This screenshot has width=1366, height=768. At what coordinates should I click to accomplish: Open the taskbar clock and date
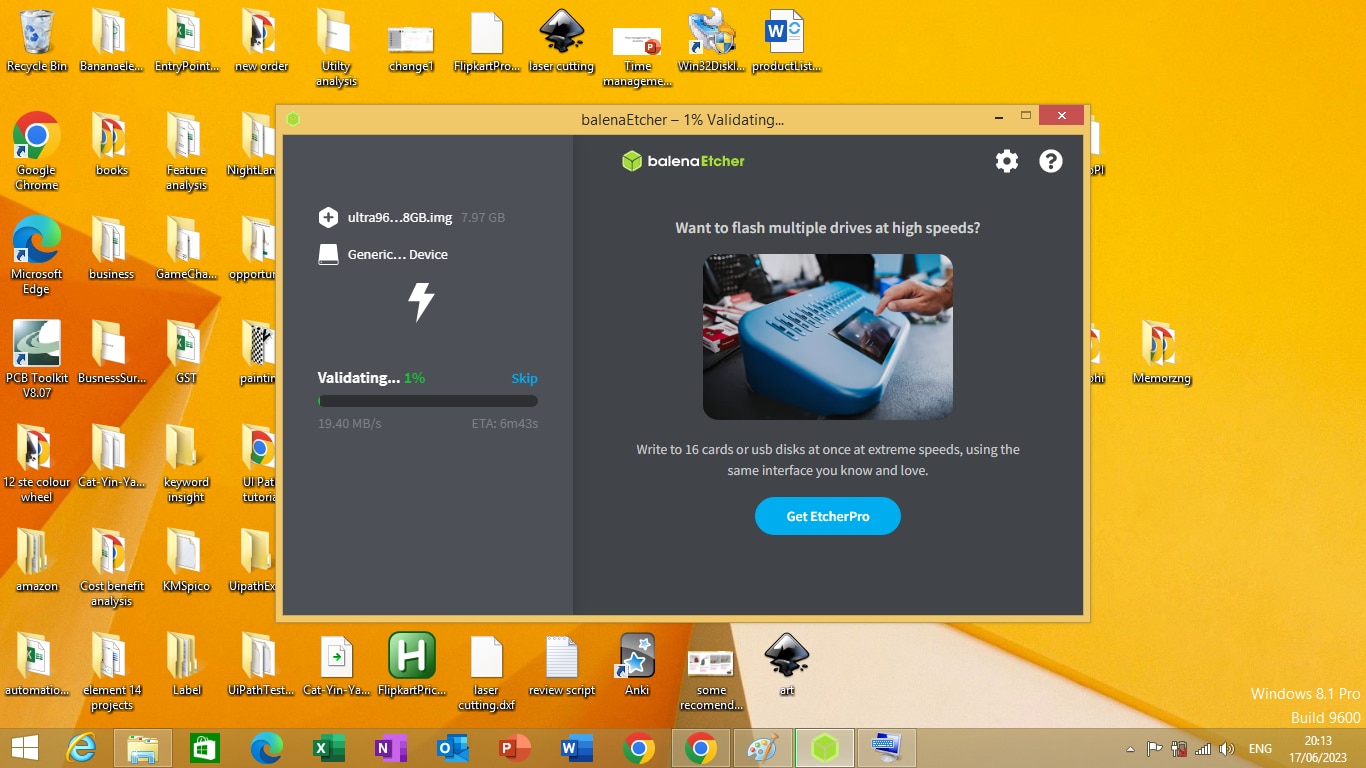tap(1318, 748)
